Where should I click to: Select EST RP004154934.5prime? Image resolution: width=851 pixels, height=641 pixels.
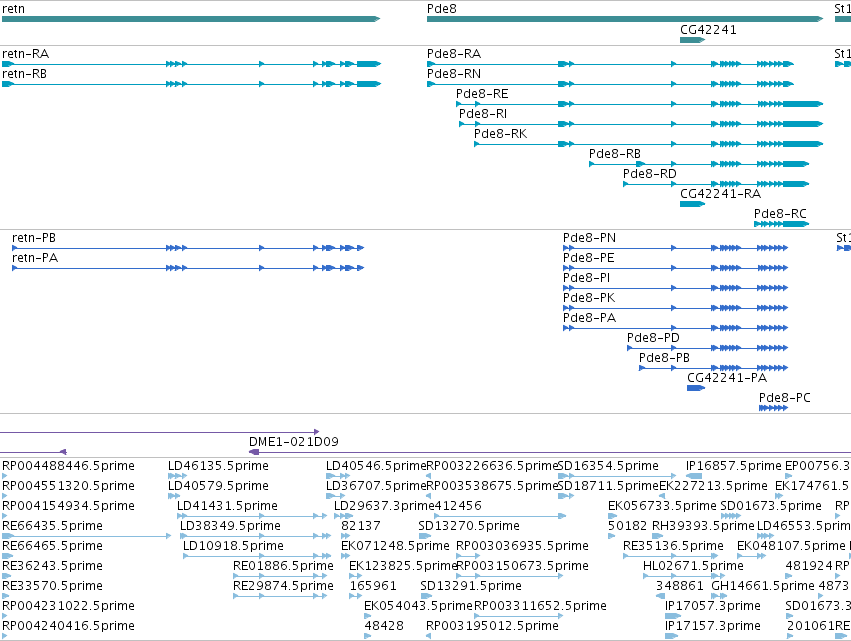click(x=68, y=506)
